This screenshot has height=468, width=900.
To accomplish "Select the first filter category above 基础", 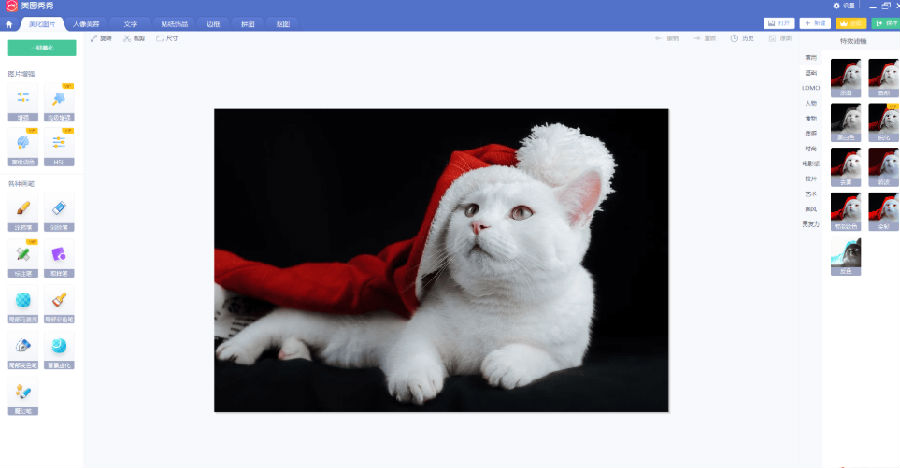I will point(810,57).
